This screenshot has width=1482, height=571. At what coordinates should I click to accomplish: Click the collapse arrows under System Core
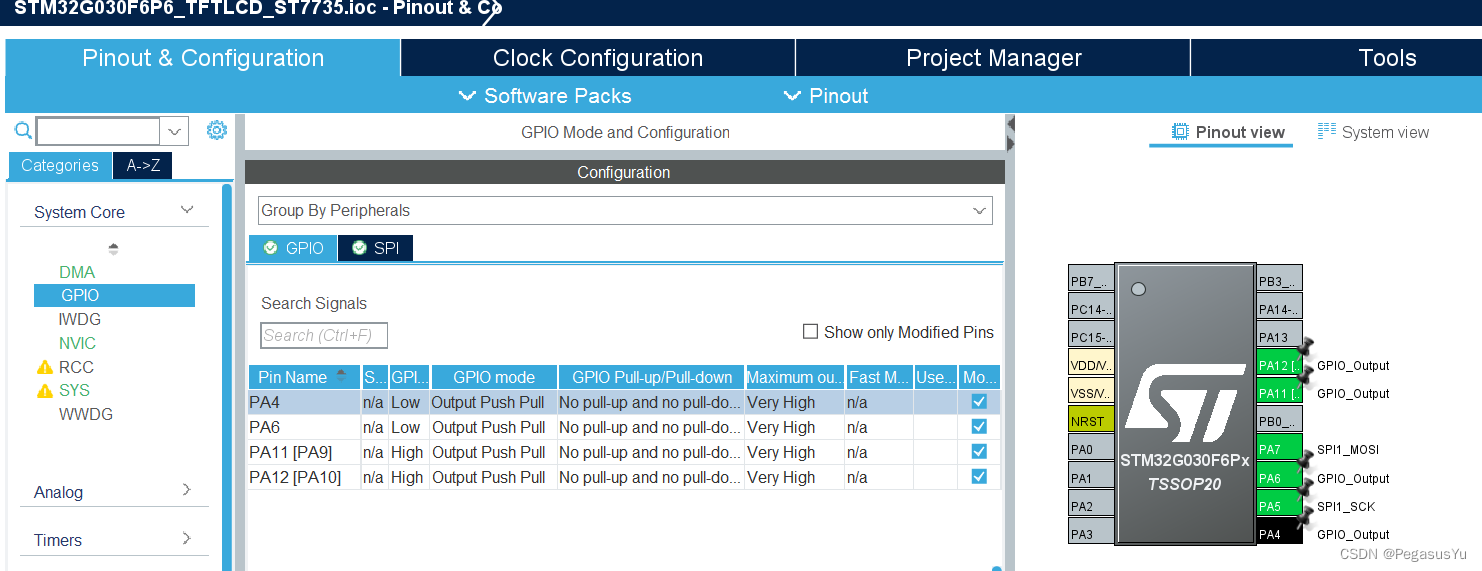(113, 248)
